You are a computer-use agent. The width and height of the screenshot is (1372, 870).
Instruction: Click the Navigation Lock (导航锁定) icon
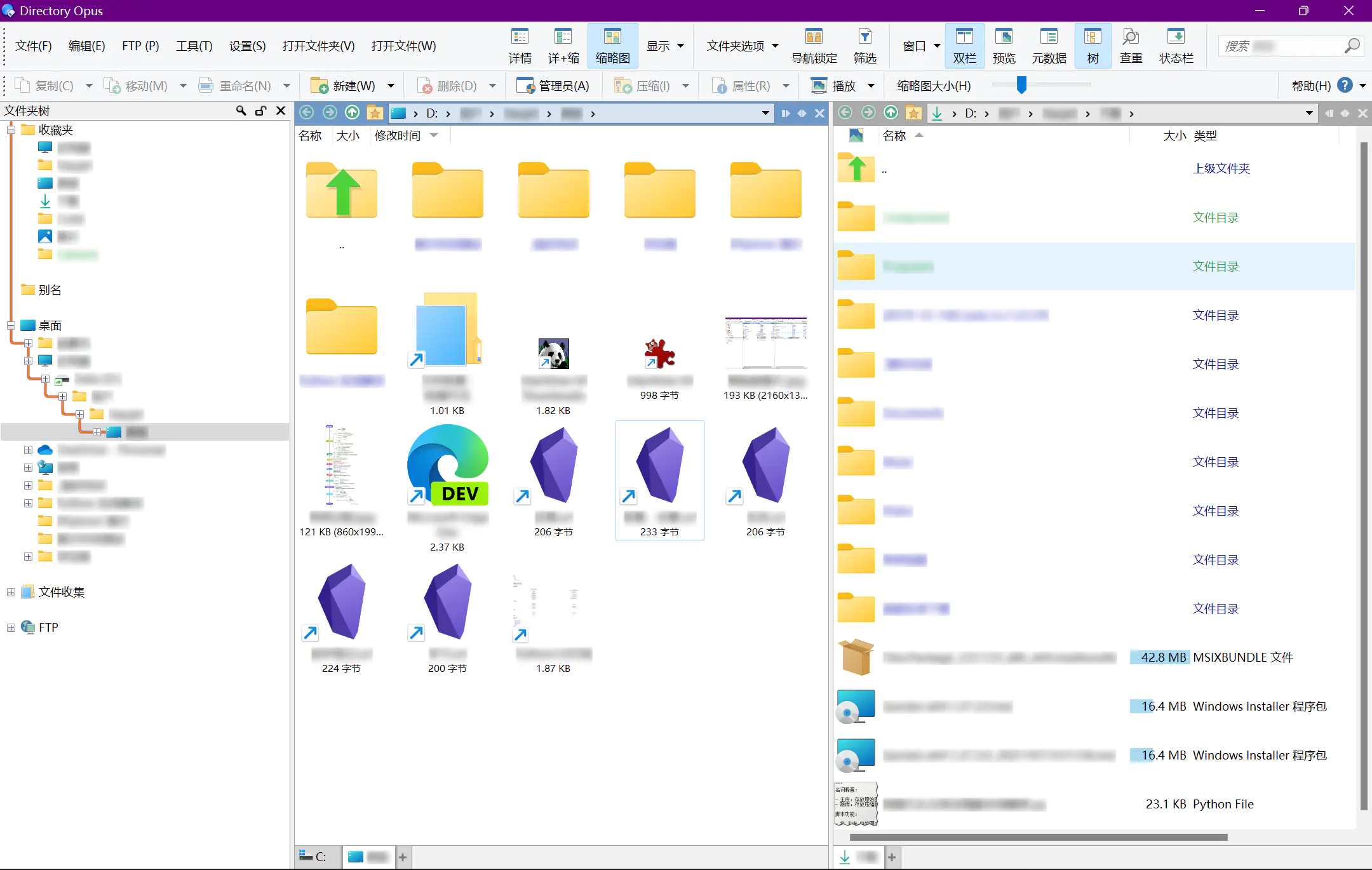point(814,46)
